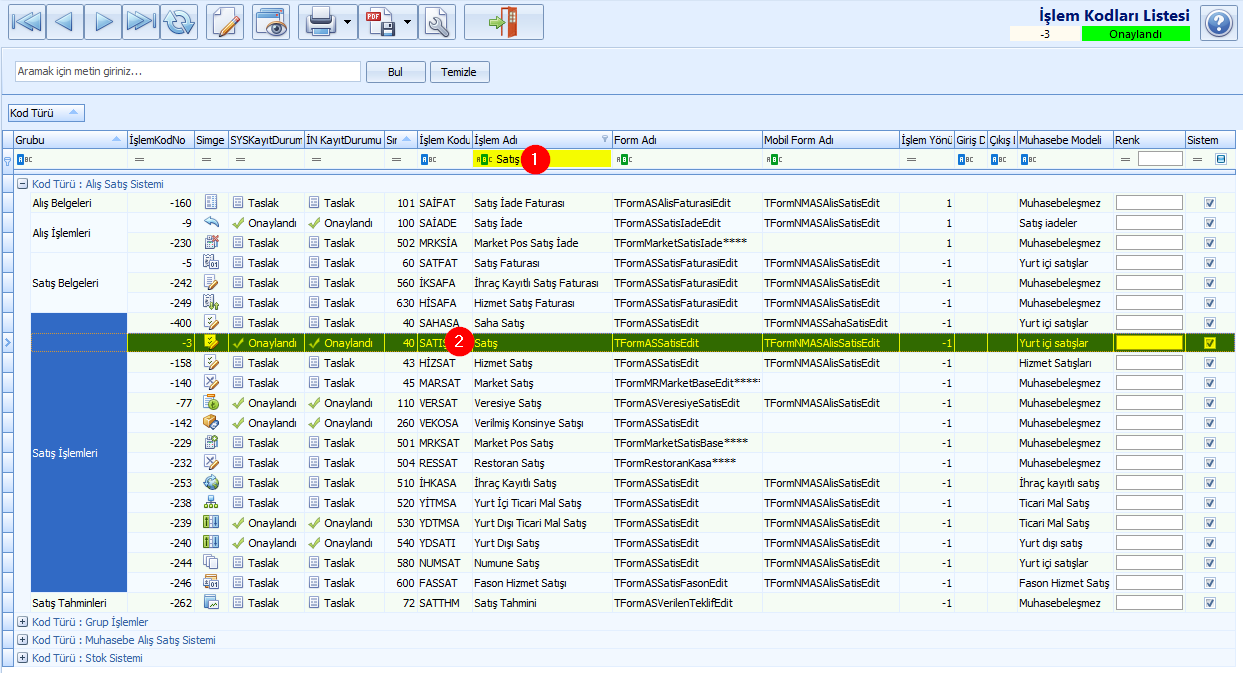The width and height of the screenshot is (1243, 673).
Task: Expand the Kod Türü : Grup İşlemler group
Action: click(23, 622)
